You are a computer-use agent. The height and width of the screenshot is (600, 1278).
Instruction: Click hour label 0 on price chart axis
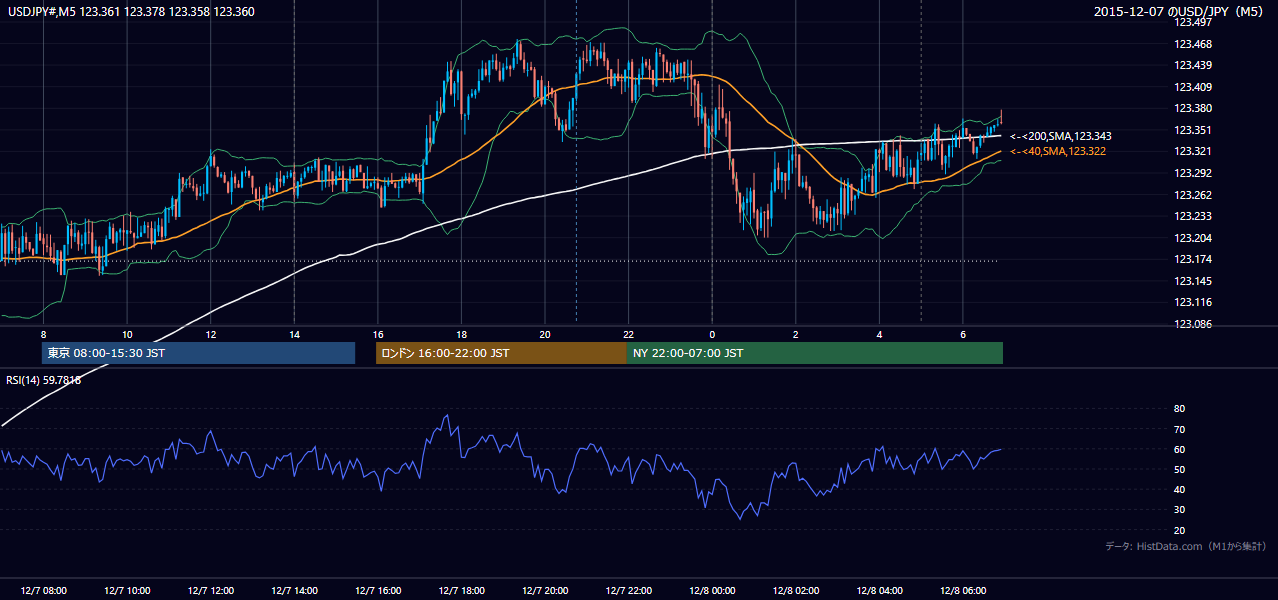712,334
